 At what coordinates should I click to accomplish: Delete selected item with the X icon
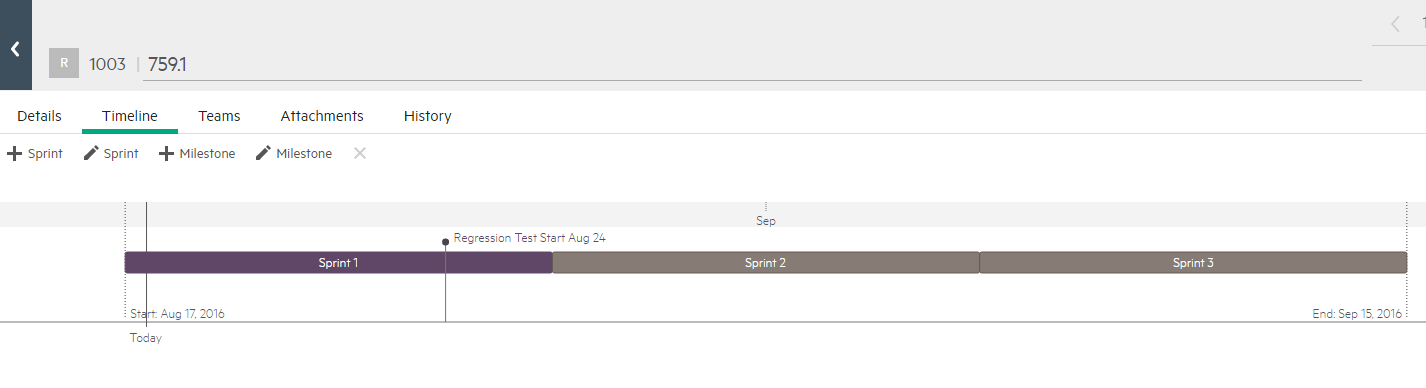point(360,153)
